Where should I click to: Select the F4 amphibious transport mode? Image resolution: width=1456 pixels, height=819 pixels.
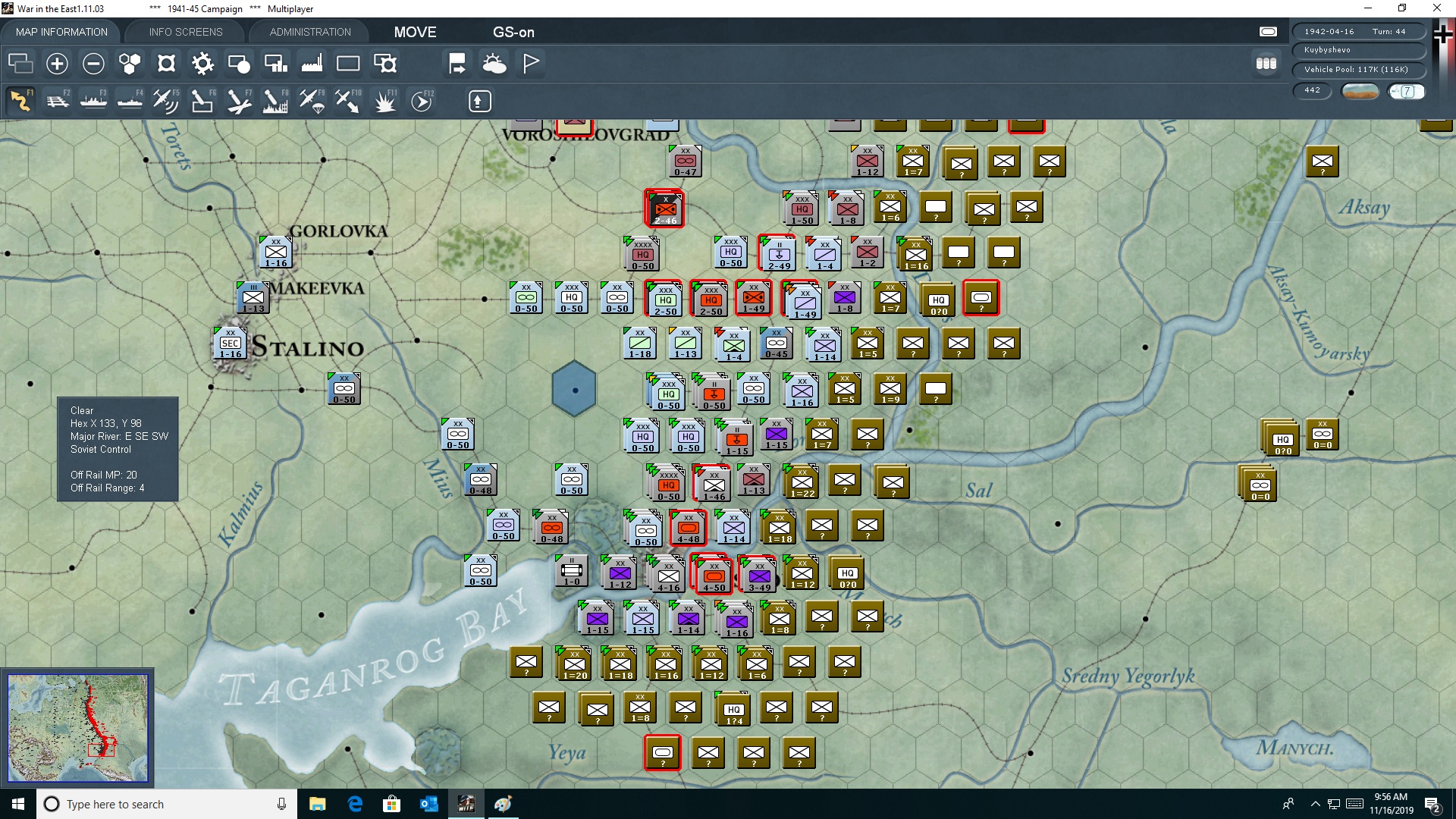[x=130, y=101]
